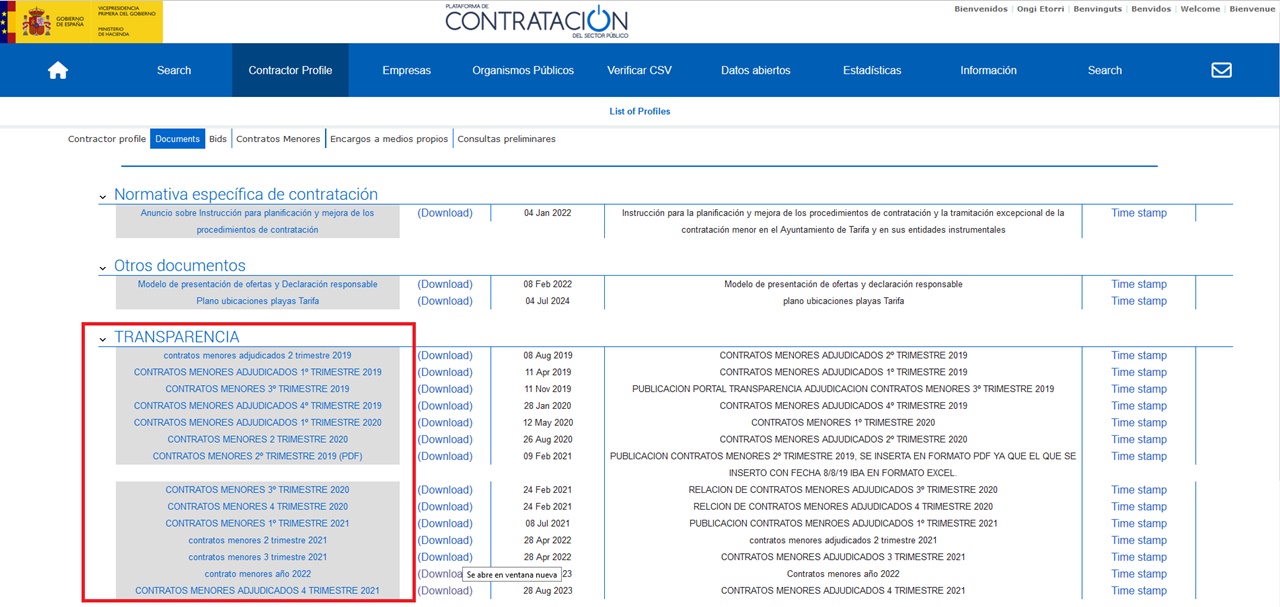Switch to the Contractor profile tab
This screenshot has height=607, width=1280.
coord(107,139)
